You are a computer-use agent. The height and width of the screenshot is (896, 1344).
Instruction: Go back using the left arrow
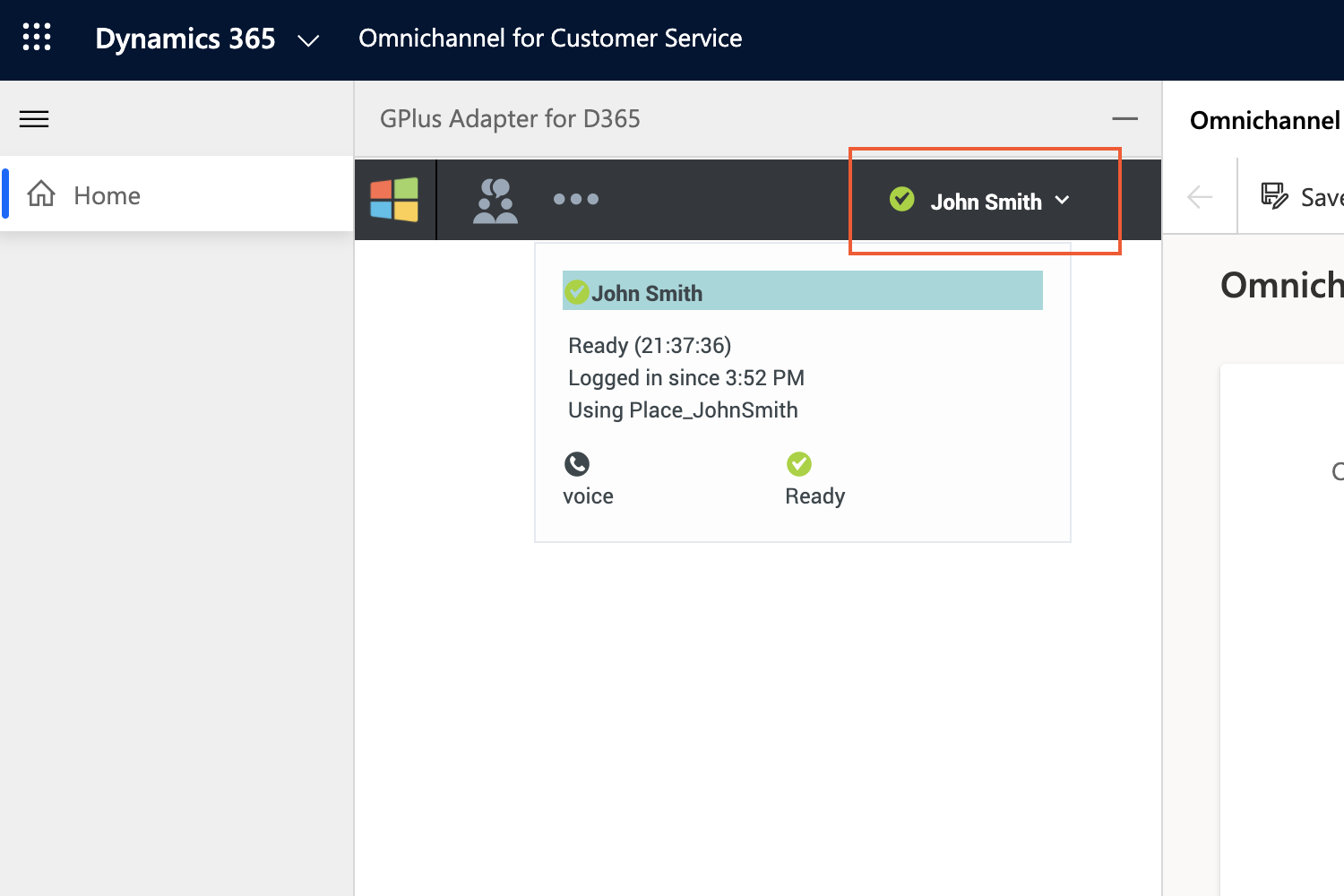pos(1200,196)
